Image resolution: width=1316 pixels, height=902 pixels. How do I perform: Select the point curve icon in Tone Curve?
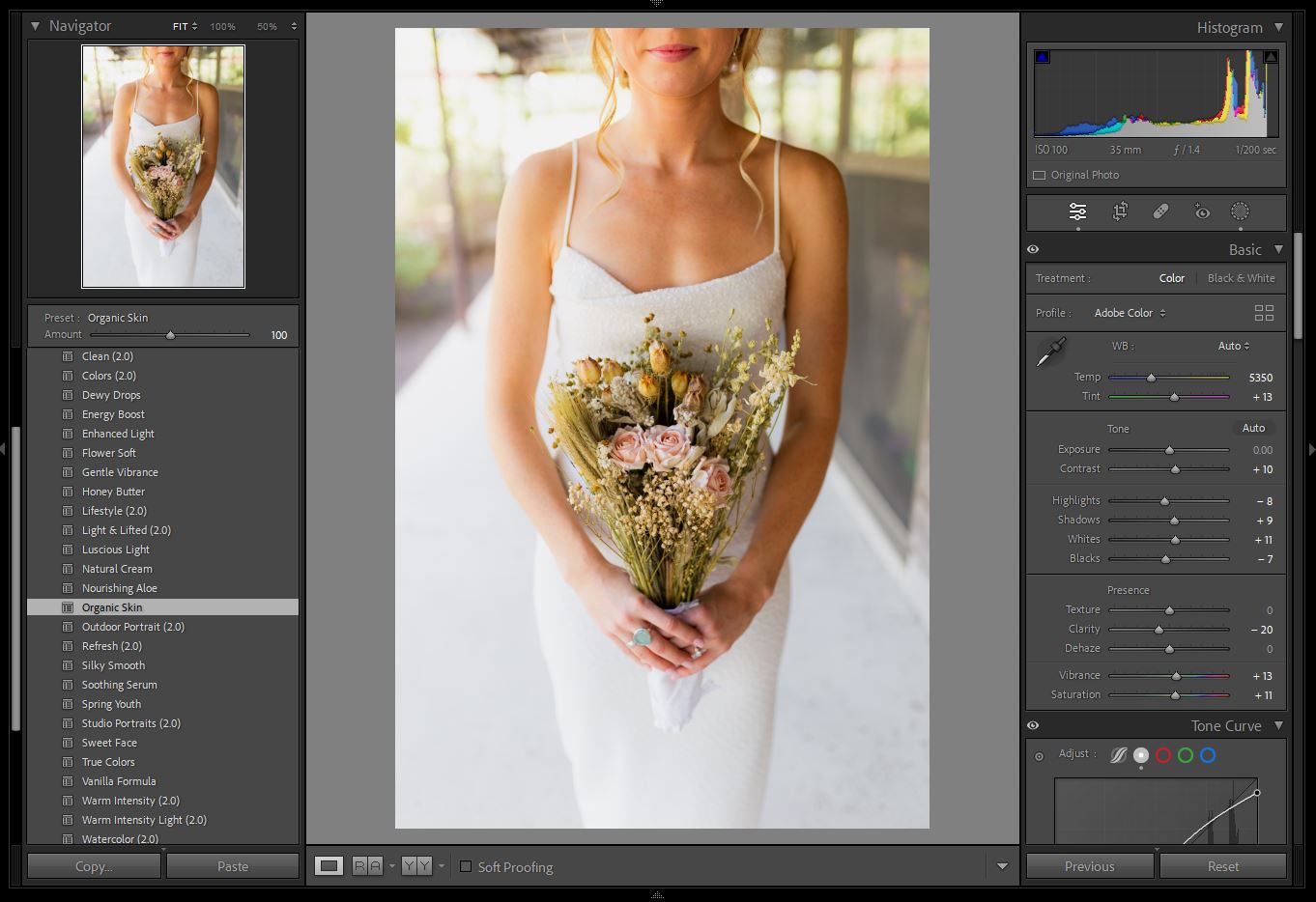1140,755
